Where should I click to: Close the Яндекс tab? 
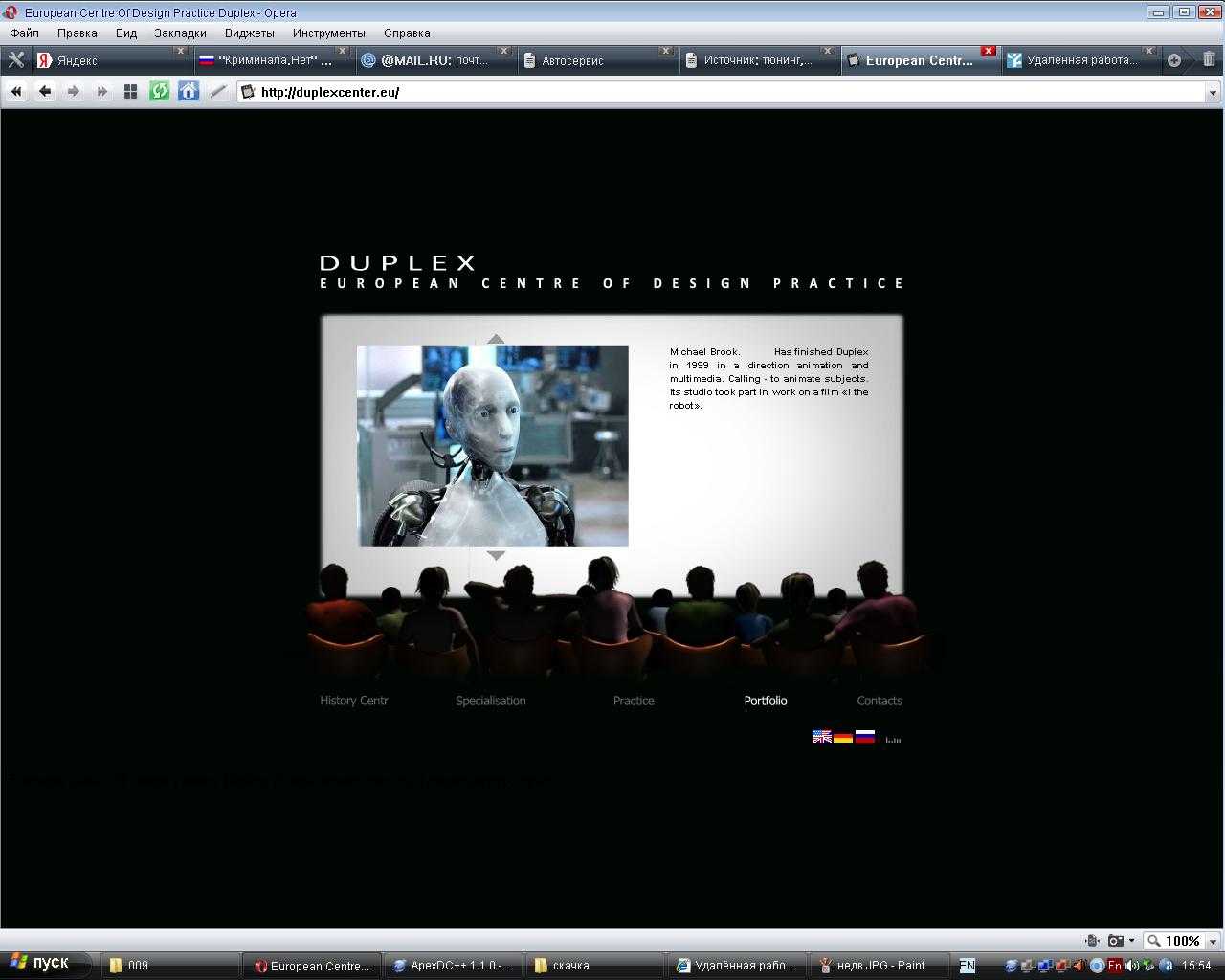coord(180,52)
